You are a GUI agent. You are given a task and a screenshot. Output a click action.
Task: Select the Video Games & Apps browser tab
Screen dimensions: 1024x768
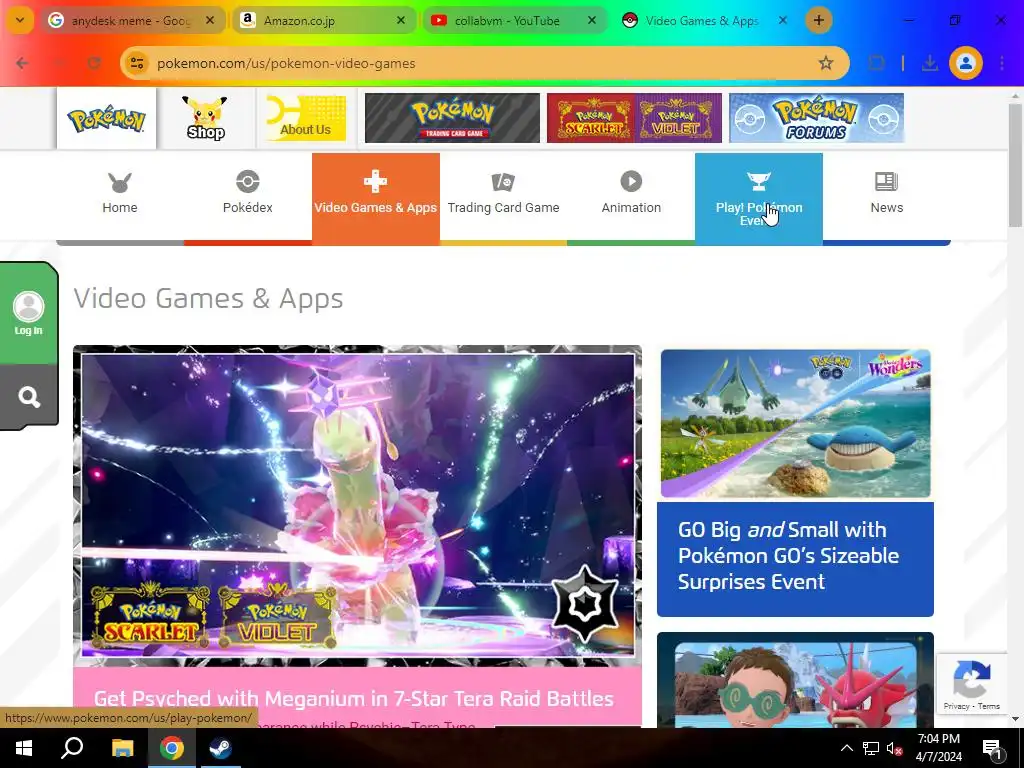point(705,20)
